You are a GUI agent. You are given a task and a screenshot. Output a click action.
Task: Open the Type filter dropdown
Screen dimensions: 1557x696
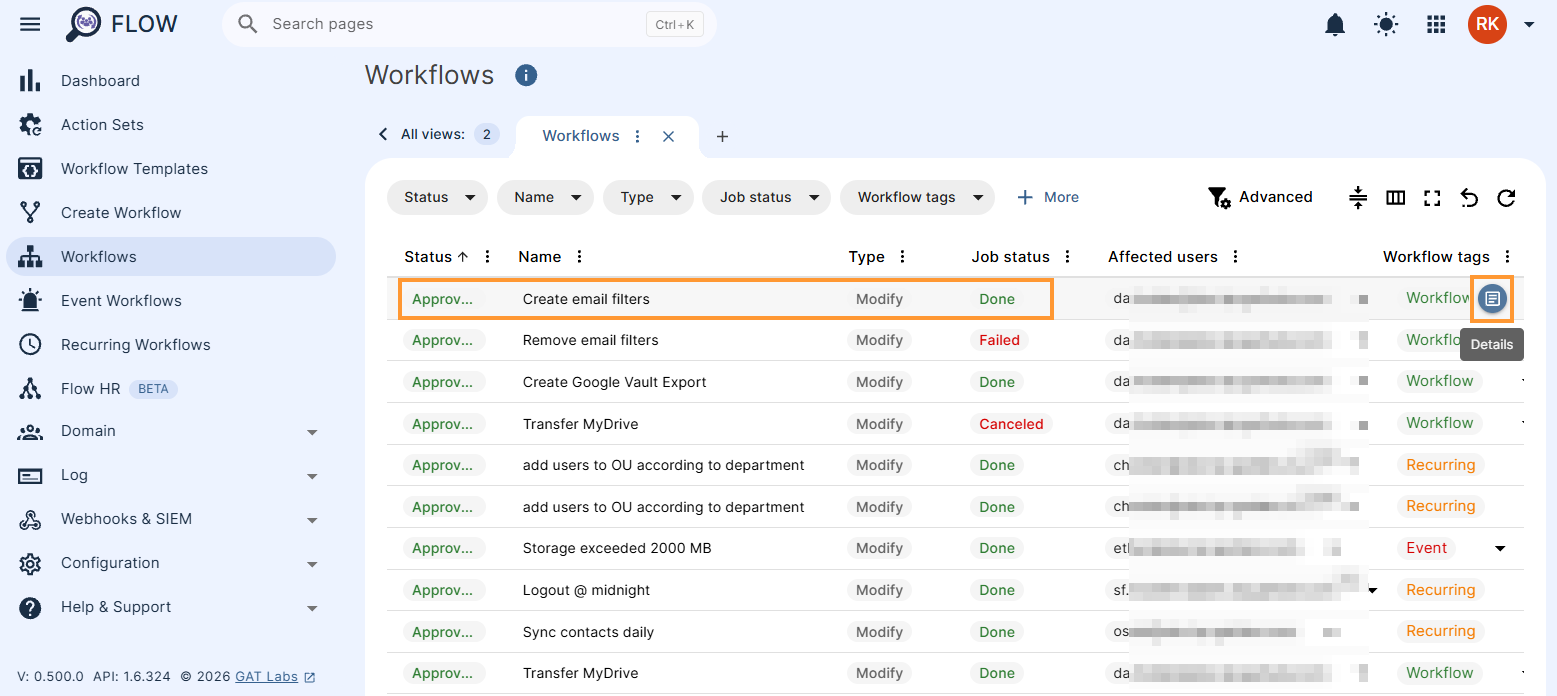click(648, 197)
